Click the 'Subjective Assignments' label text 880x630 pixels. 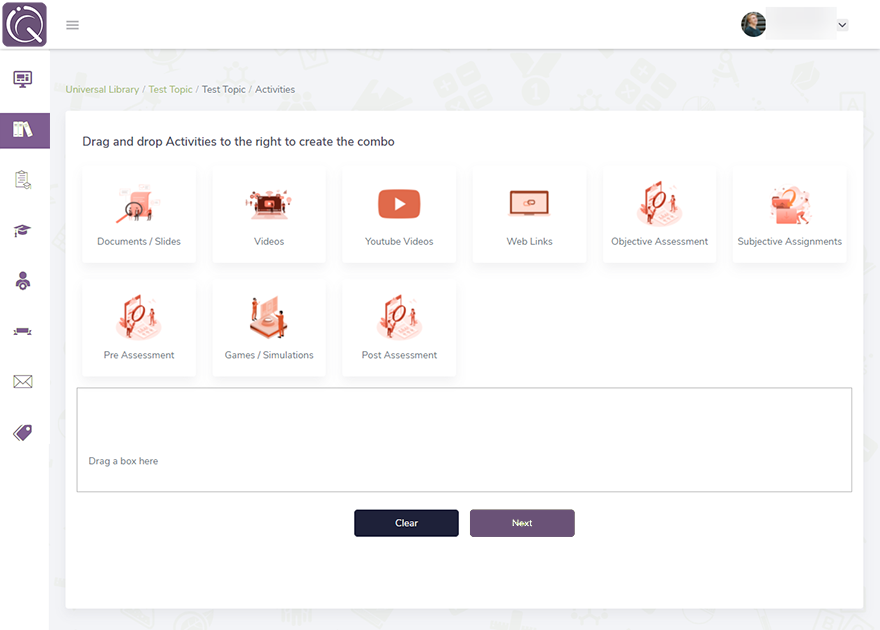pyautogui.click(x=790, y=241)
